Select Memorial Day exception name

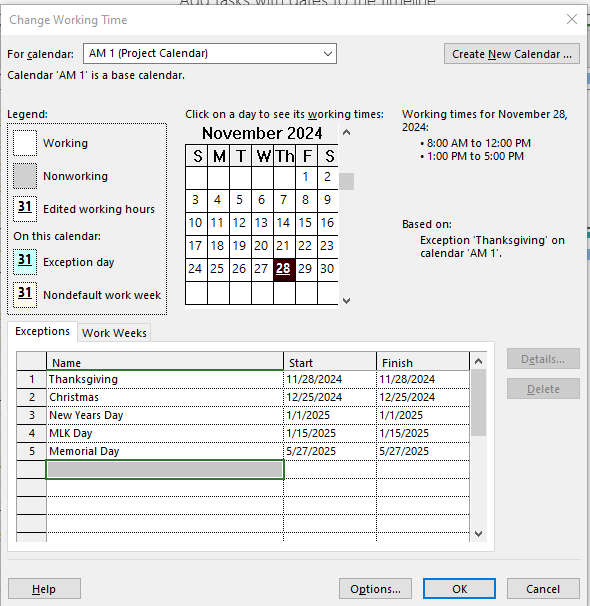click(165, 451)
